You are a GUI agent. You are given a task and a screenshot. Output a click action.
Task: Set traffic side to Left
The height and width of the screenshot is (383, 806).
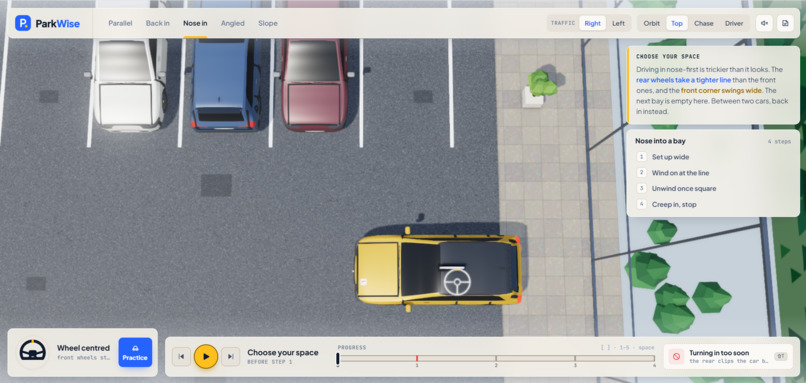pos(618,23)
